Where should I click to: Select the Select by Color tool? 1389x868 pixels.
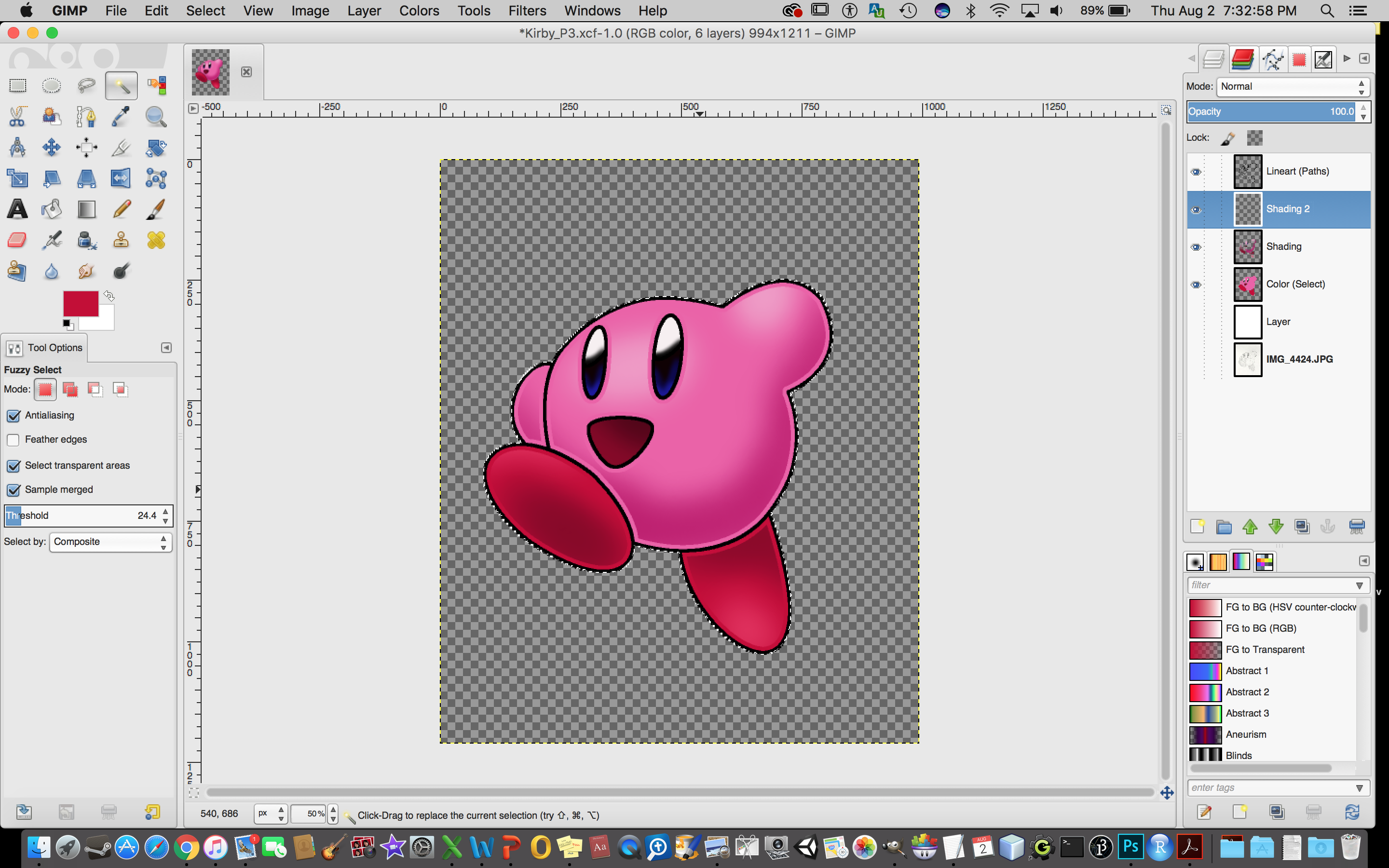click(156, 85)
